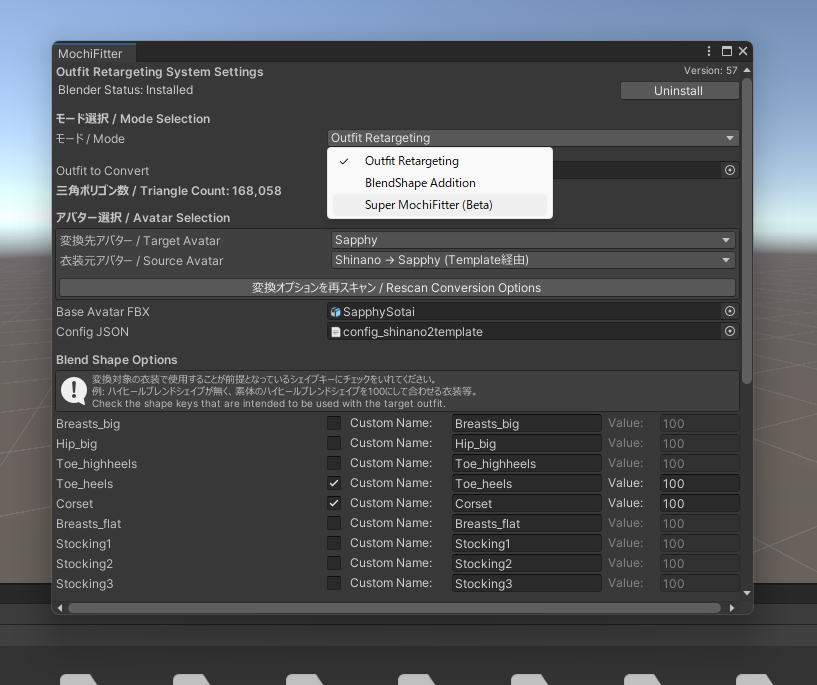Open the Mode dropdown showing Outfit Retargeting

click(533, 138)
